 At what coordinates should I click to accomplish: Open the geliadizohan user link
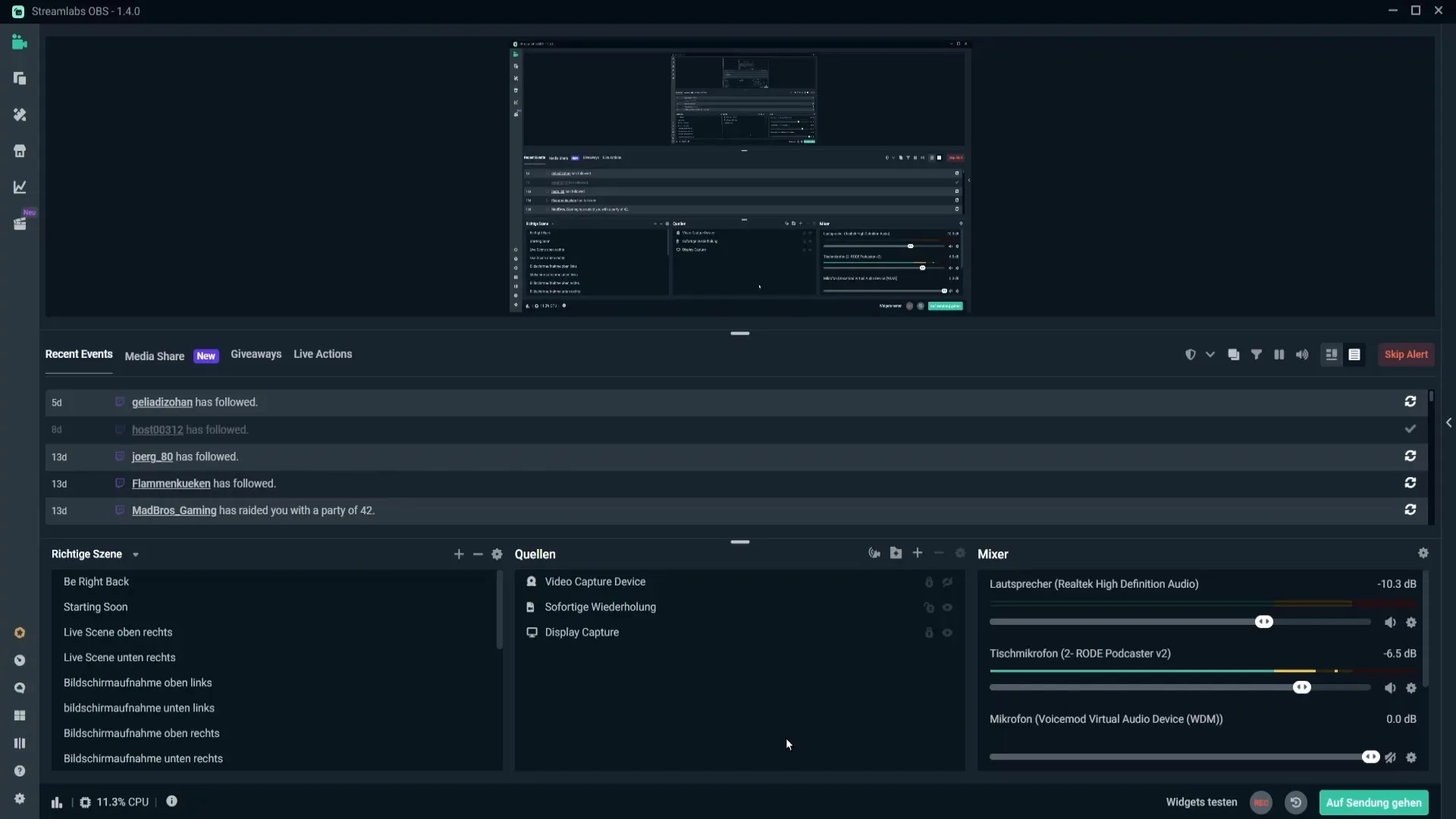click(162, 403)
